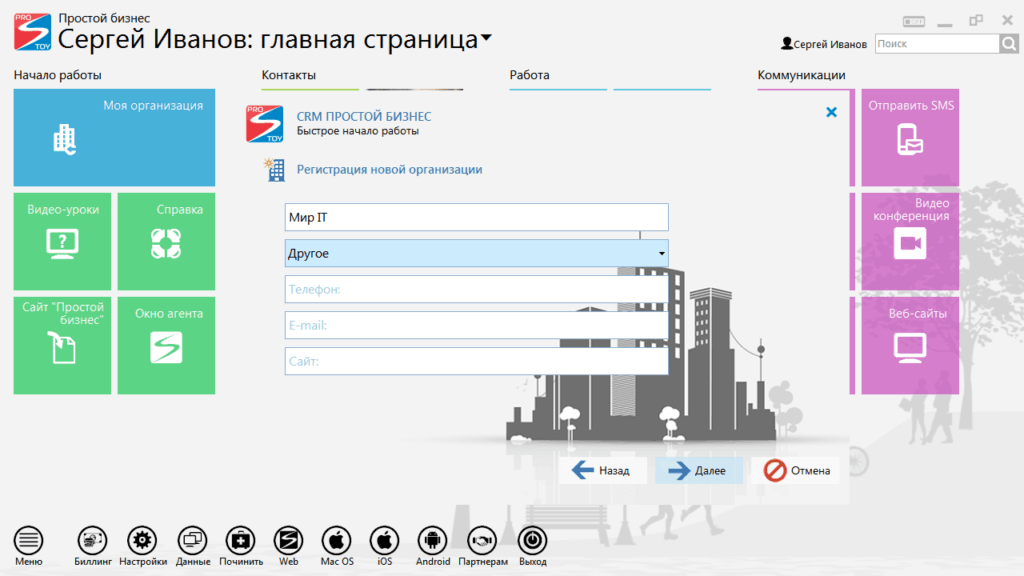1024x576 pixels.
Task: Switch to the Работа section
Action: click(530, 75)
